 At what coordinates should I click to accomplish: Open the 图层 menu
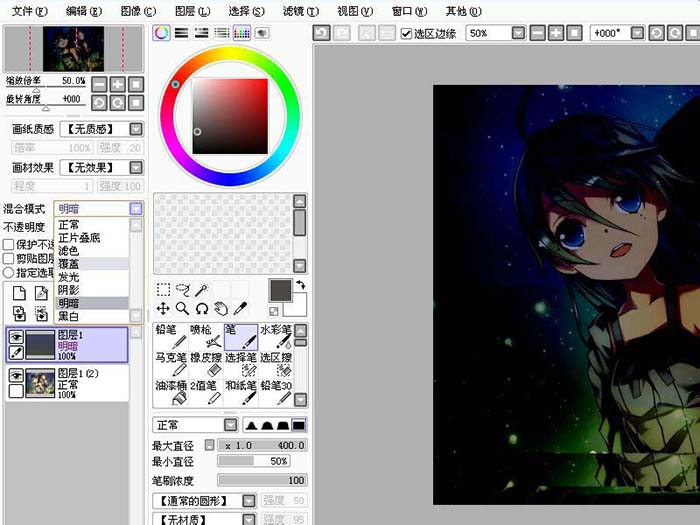tap(192, 11)
